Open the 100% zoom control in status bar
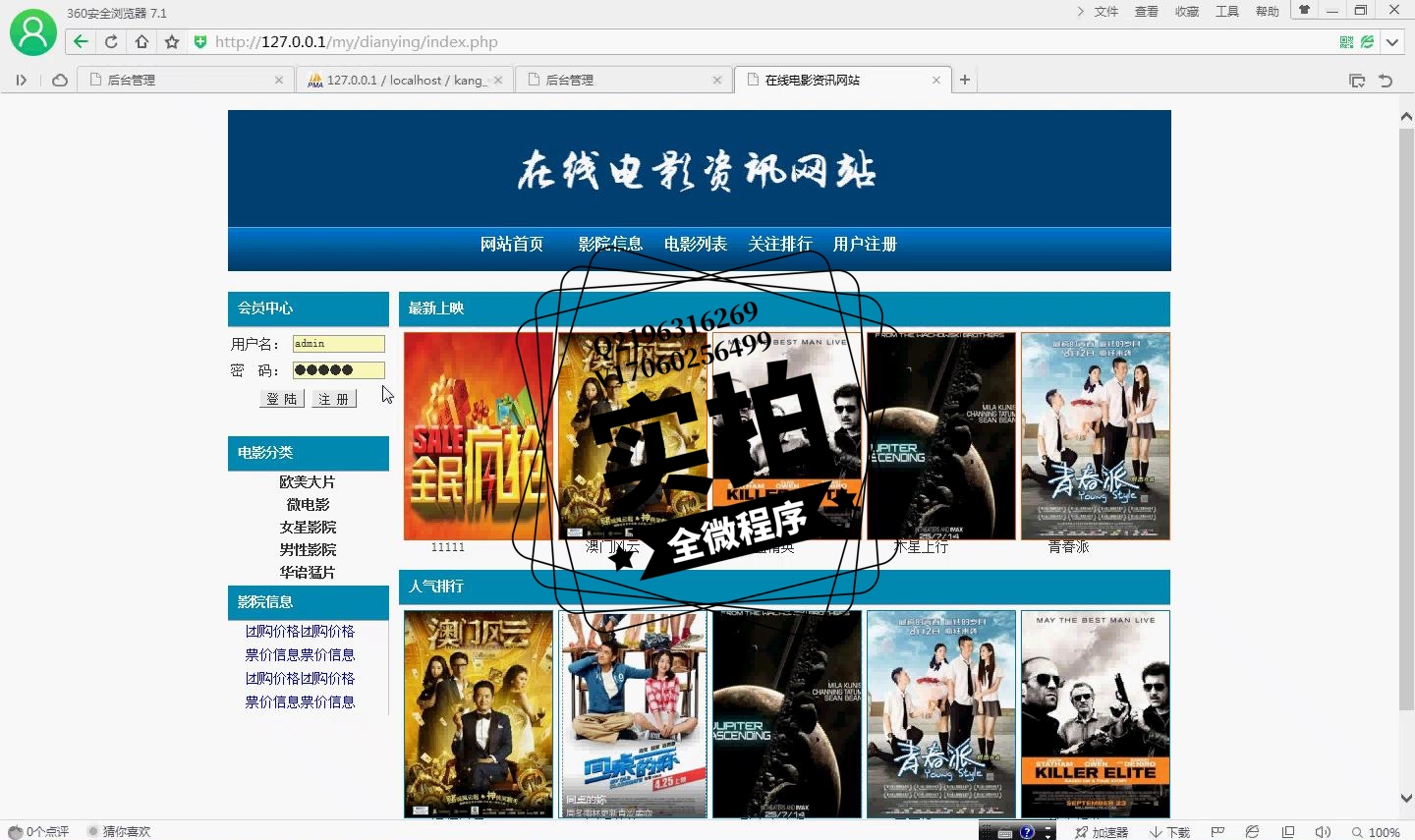 1376,832
